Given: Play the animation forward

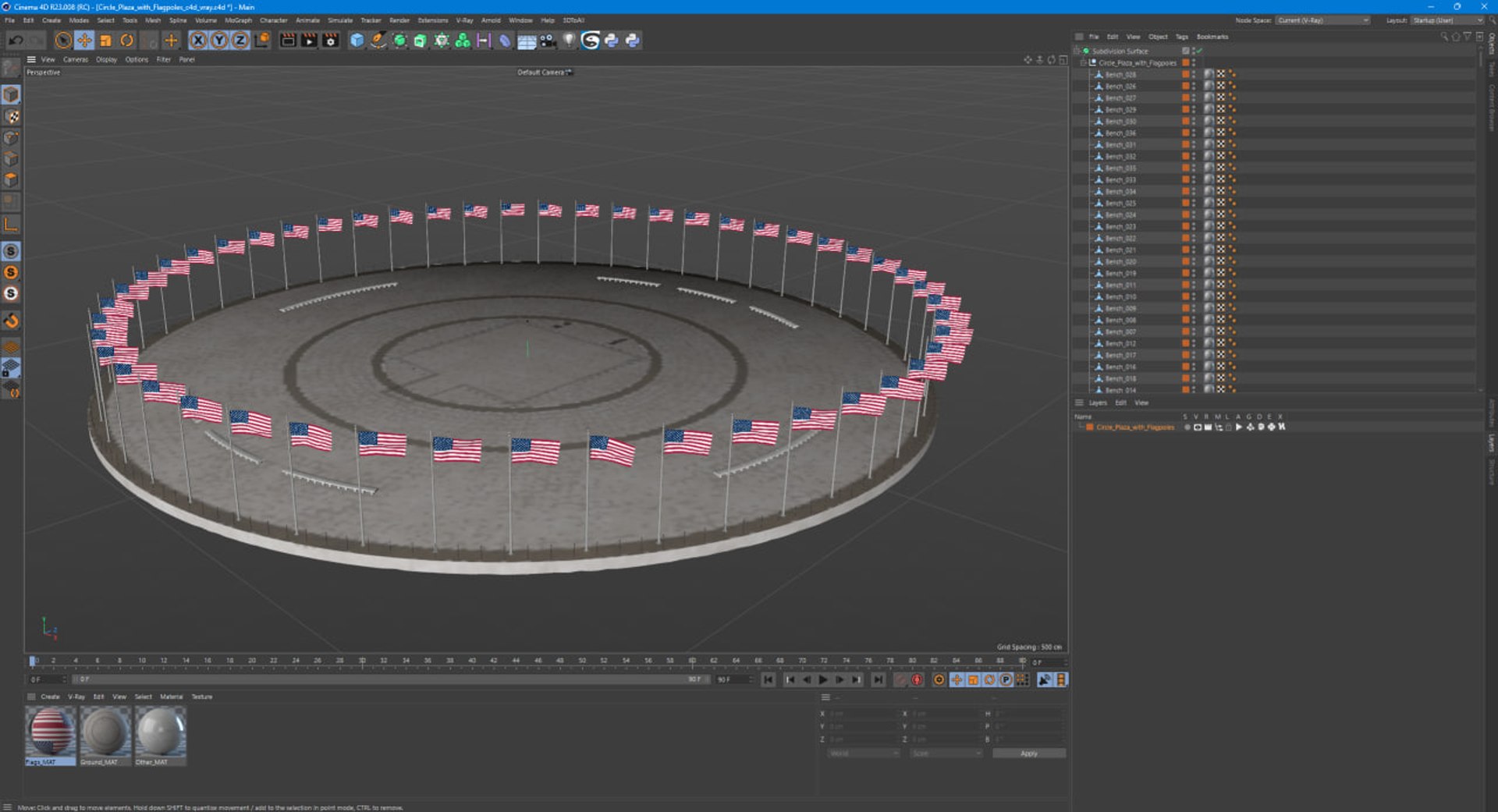Looking at the screenshot, I should click(x=823, y=680).
